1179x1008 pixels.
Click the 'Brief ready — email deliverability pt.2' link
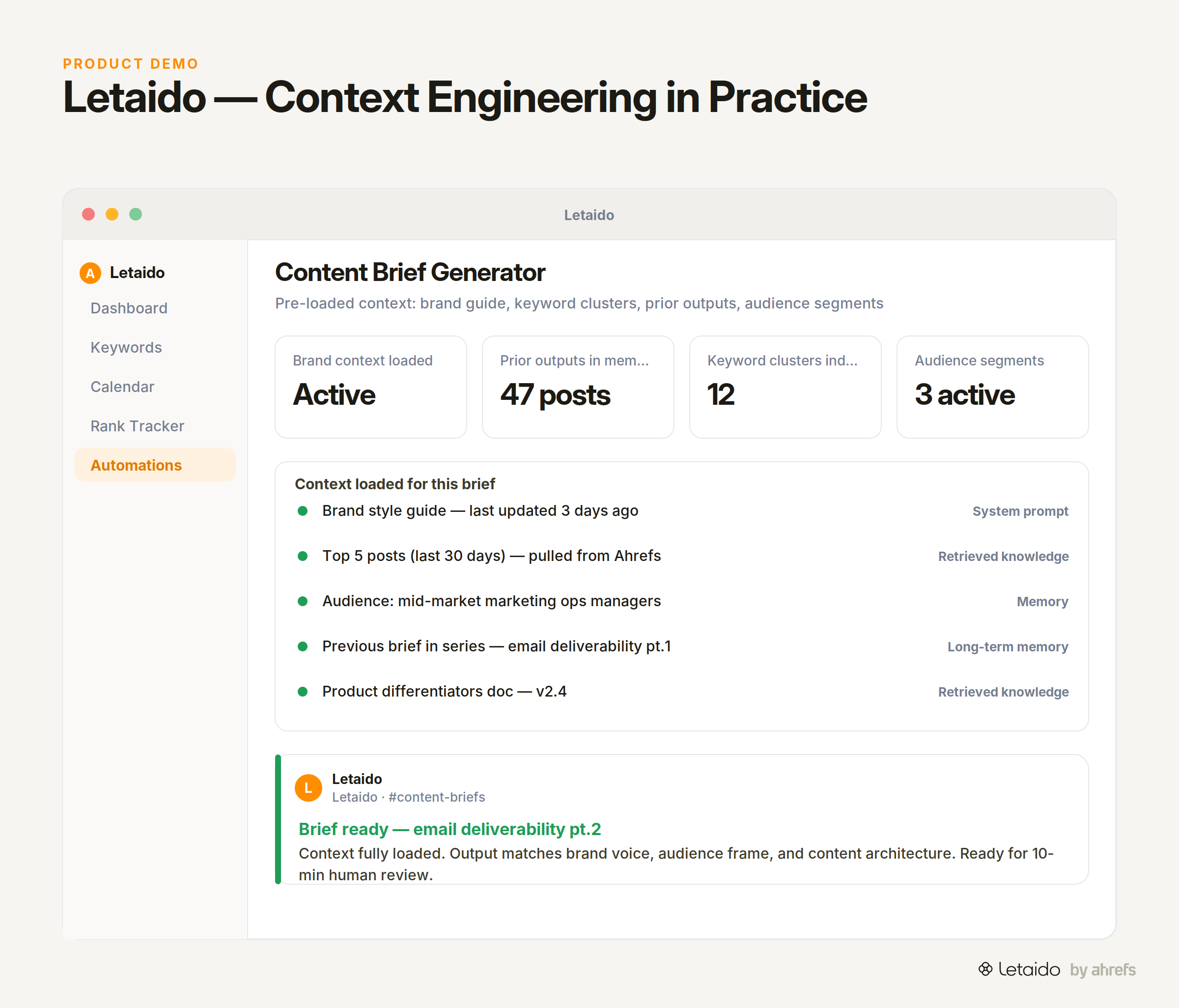pyautogui.click(x=449, y=829)
